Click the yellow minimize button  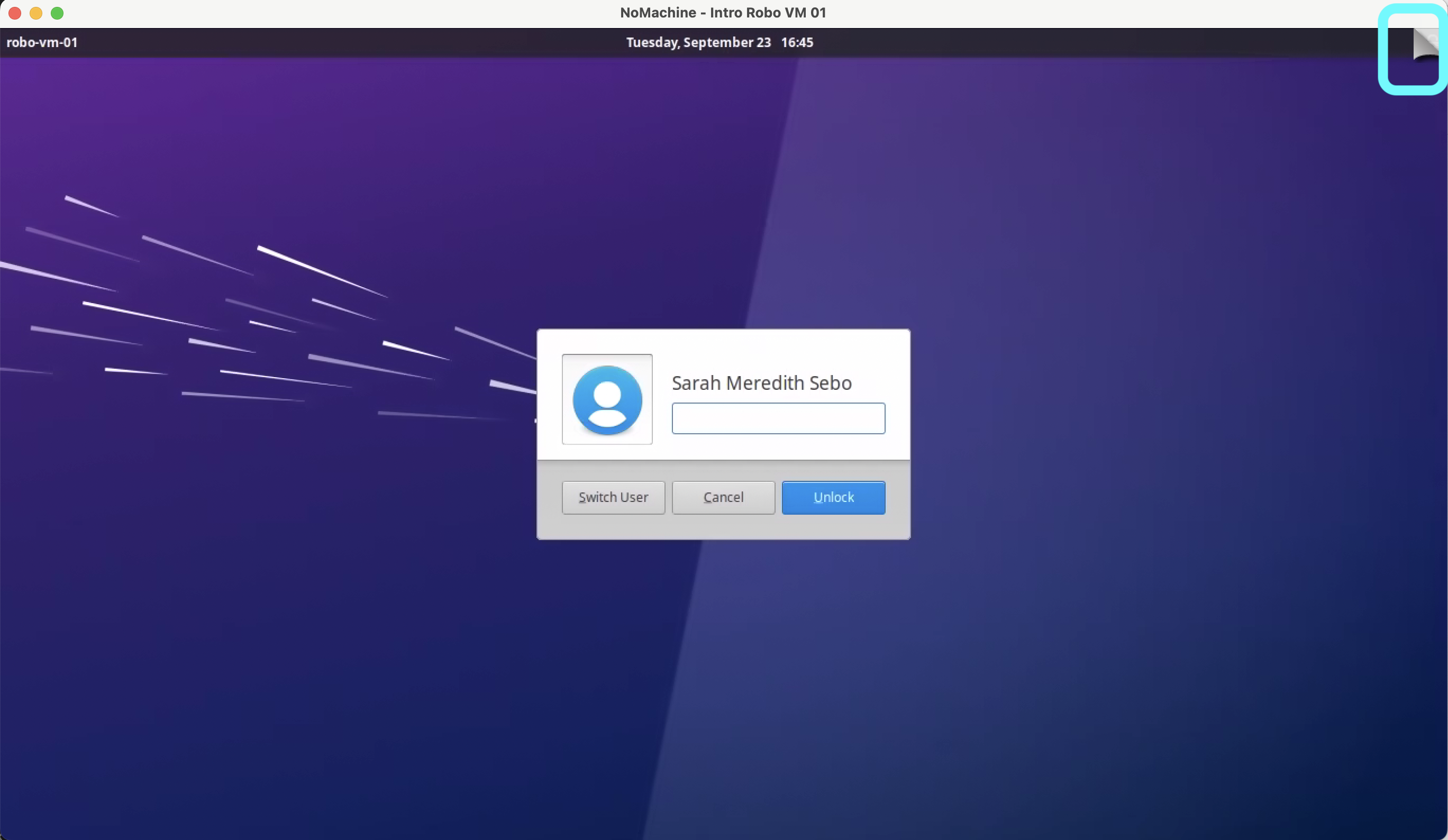point(35,13)
